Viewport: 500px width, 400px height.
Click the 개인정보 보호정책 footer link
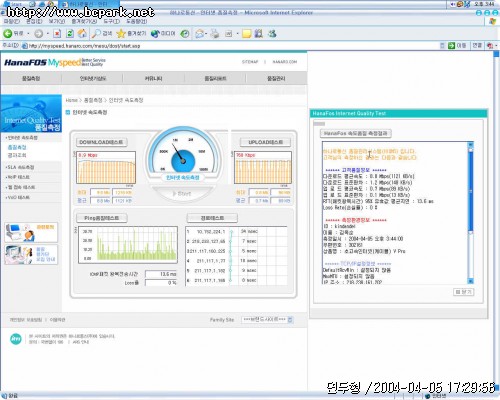(x=26, y=320)
